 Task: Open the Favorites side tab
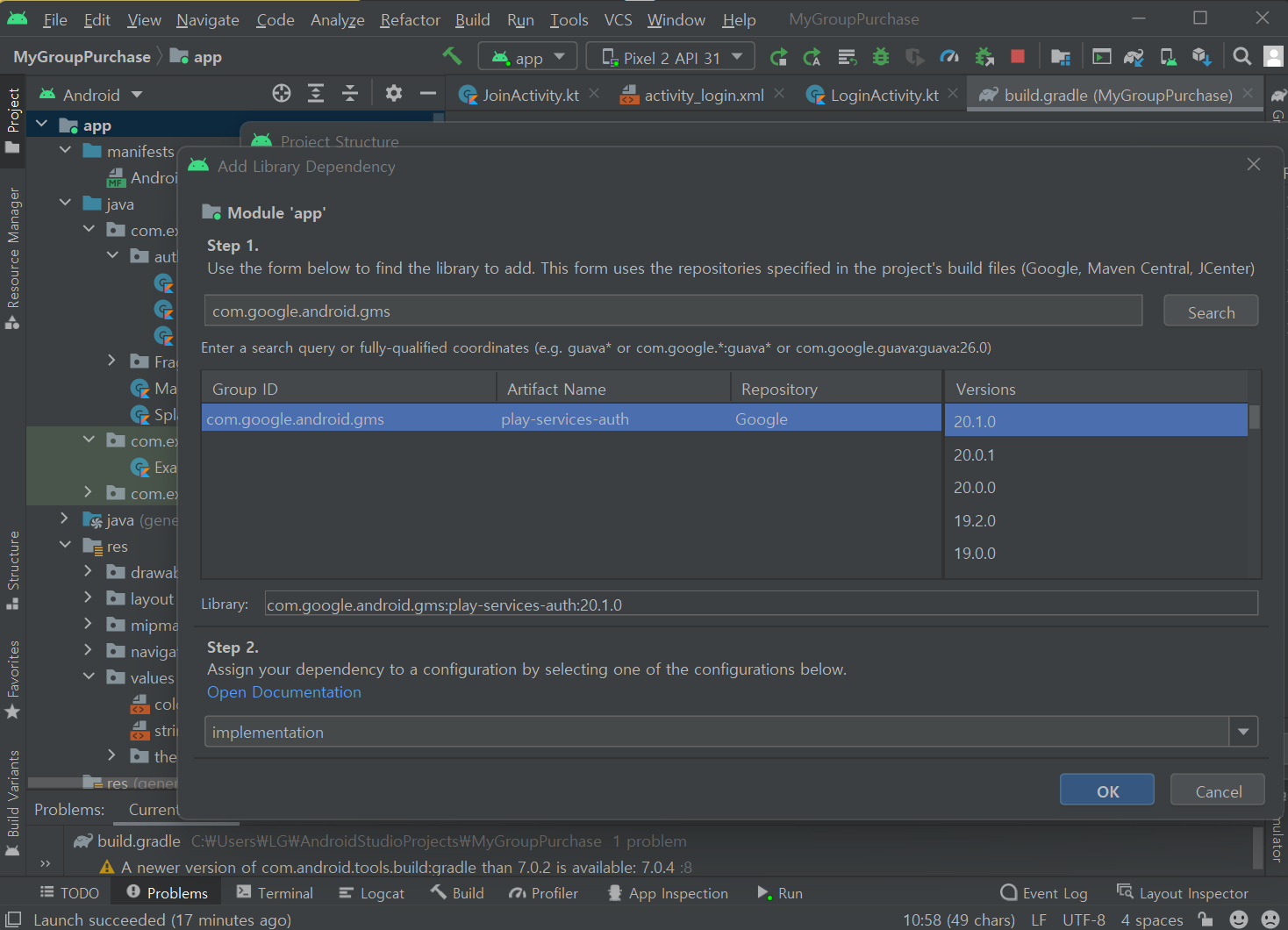click(13, 680)
